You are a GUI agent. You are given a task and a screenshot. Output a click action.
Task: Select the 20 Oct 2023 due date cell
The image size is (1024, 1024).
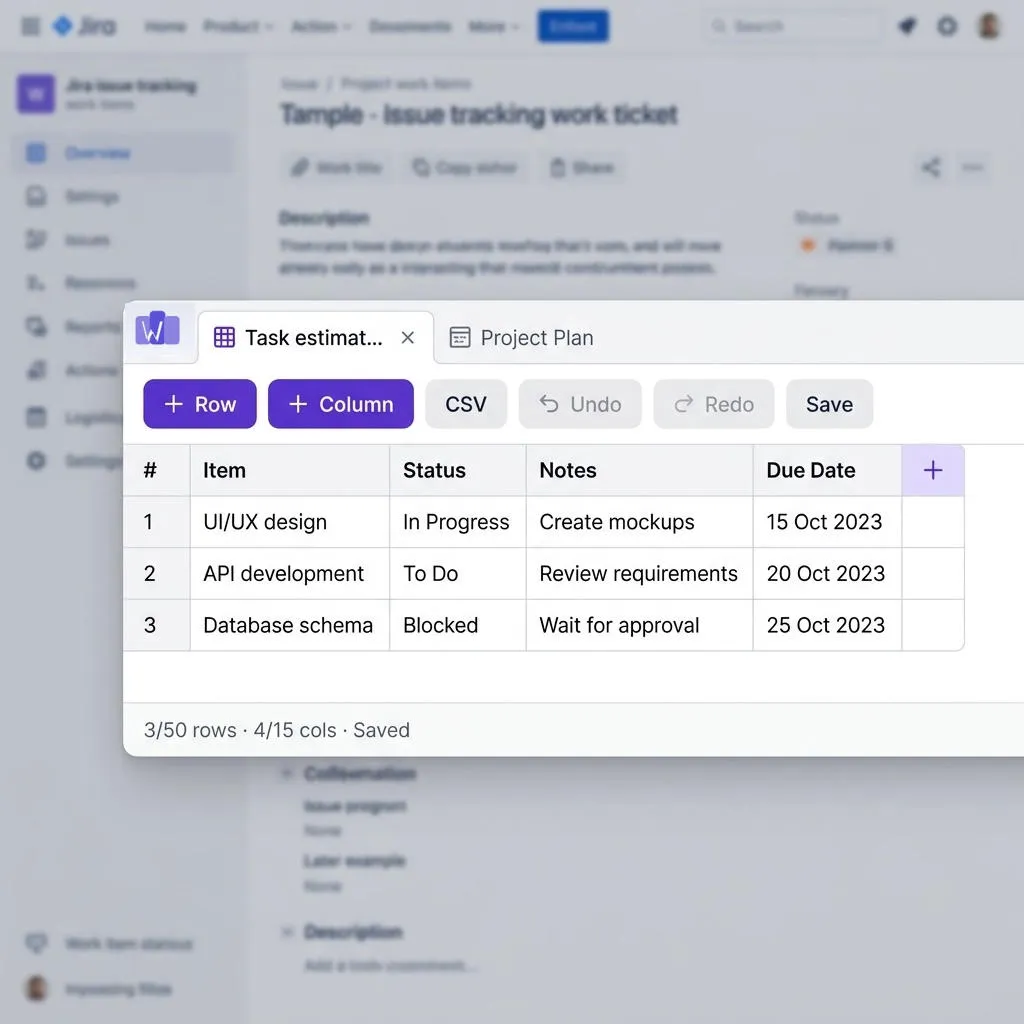[x=827, y=573]
